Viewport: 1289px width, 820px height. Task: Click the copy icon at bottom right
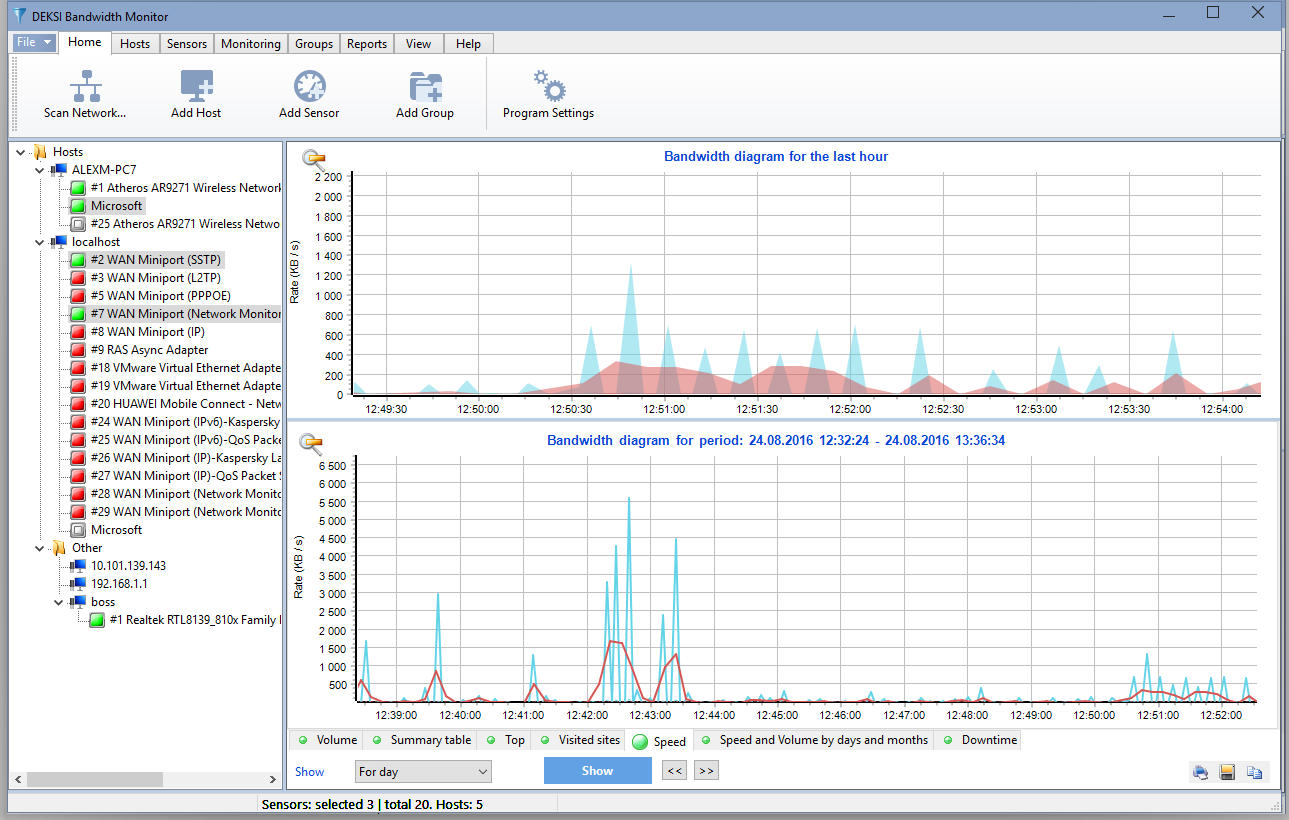1254,772
